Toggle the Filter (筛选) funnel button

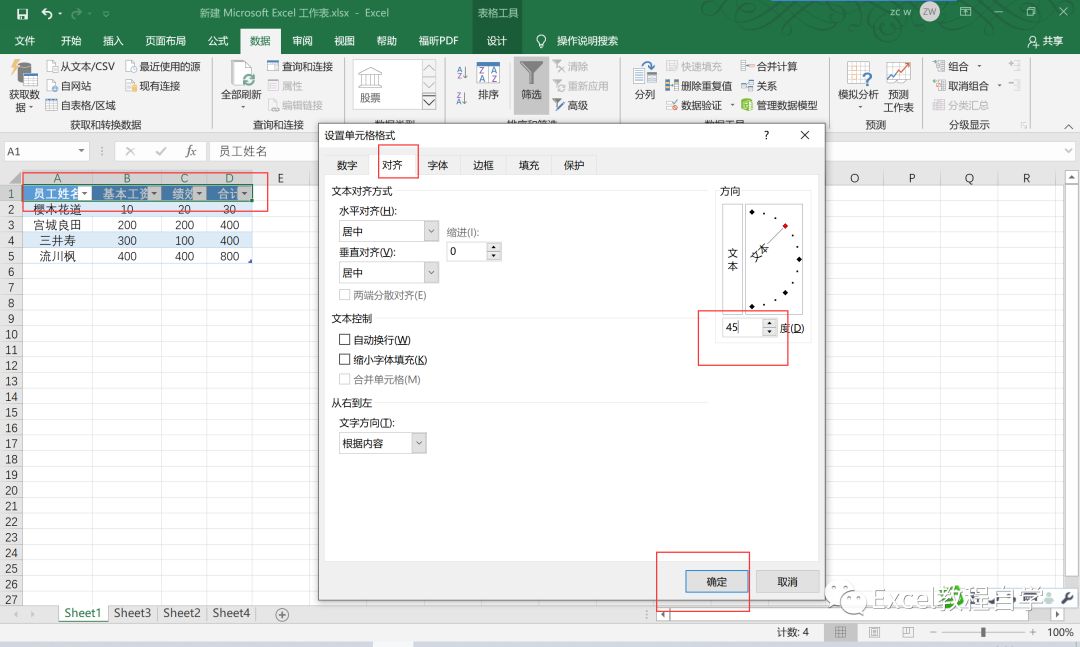tap(531, 84)
